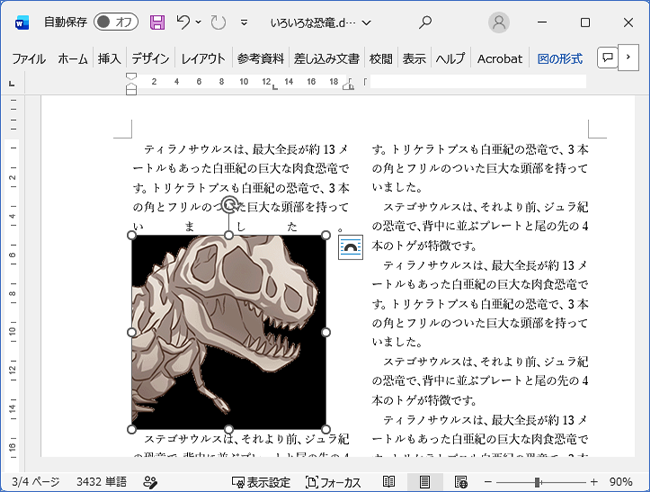Click the Word application logo icon
The image size is (650, 492).
coord(22,22)
